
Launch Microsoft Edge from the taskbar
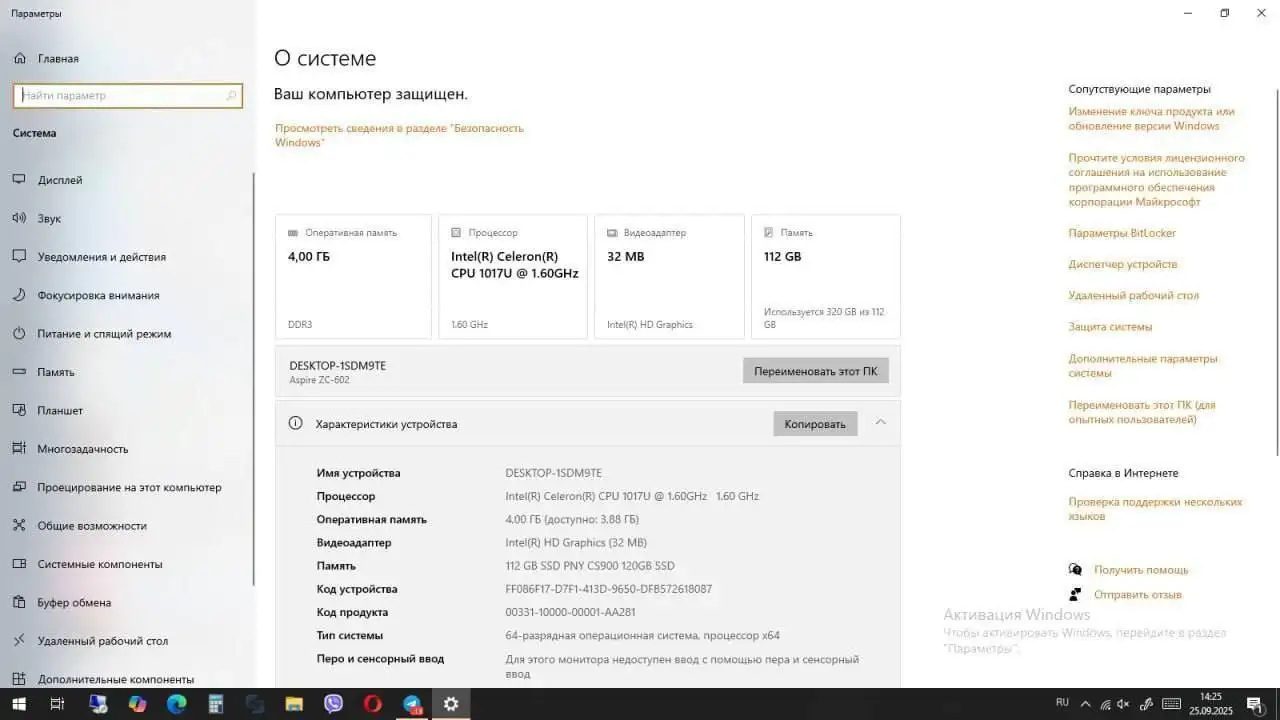(x=176, y=704)
